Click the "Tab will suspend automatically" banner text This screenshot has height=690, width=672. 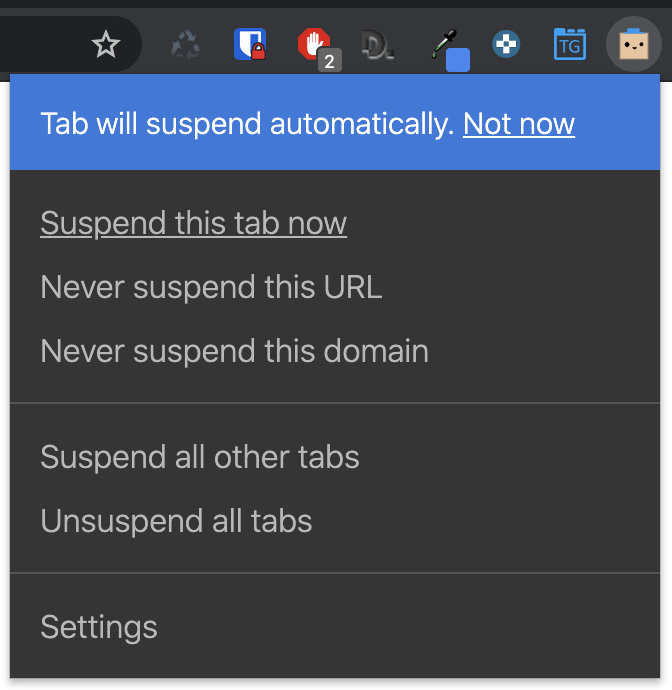(247, 124)
